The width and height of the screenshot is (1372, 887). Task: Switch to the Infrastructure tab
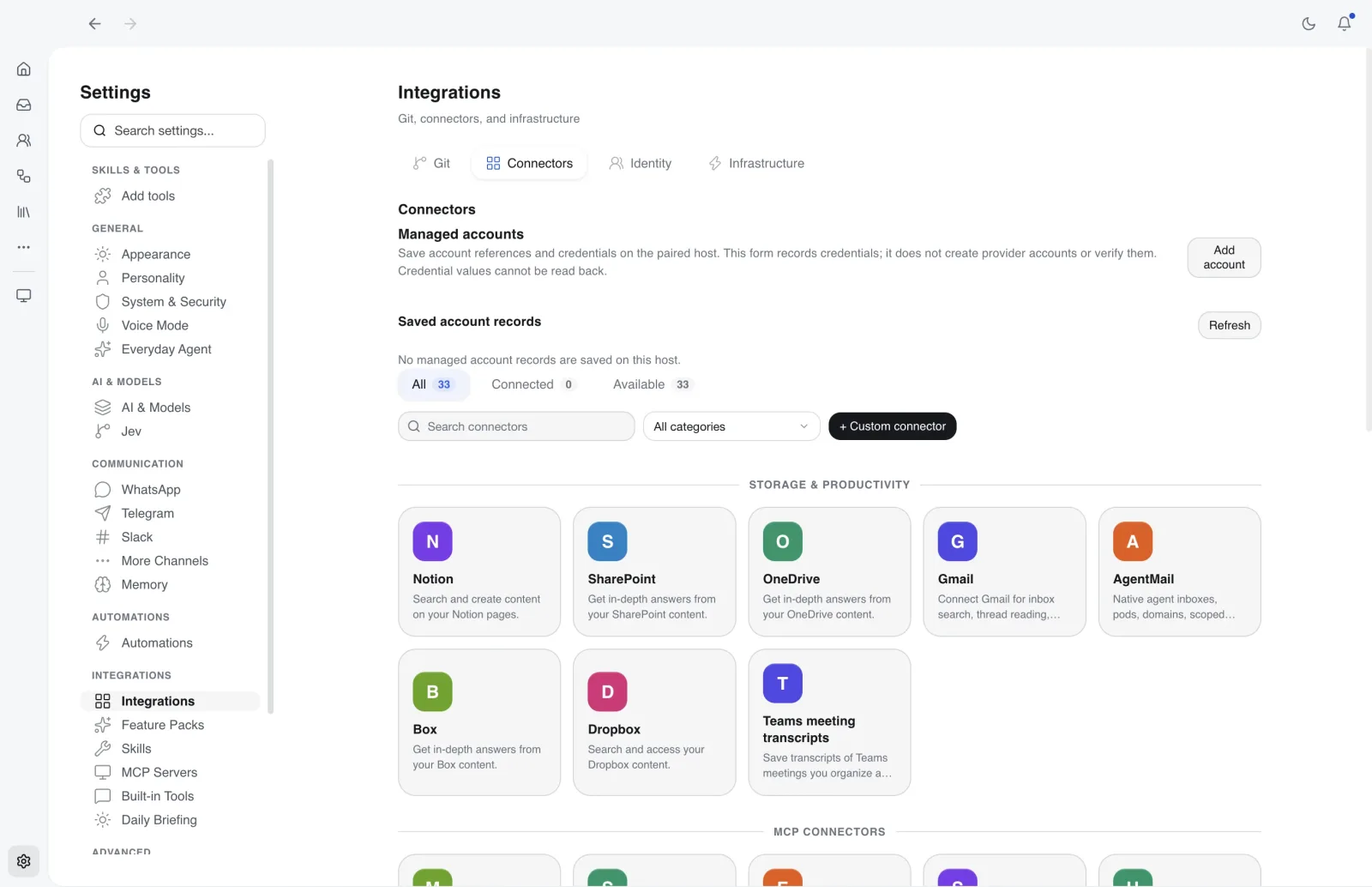[x=756, y=163]
